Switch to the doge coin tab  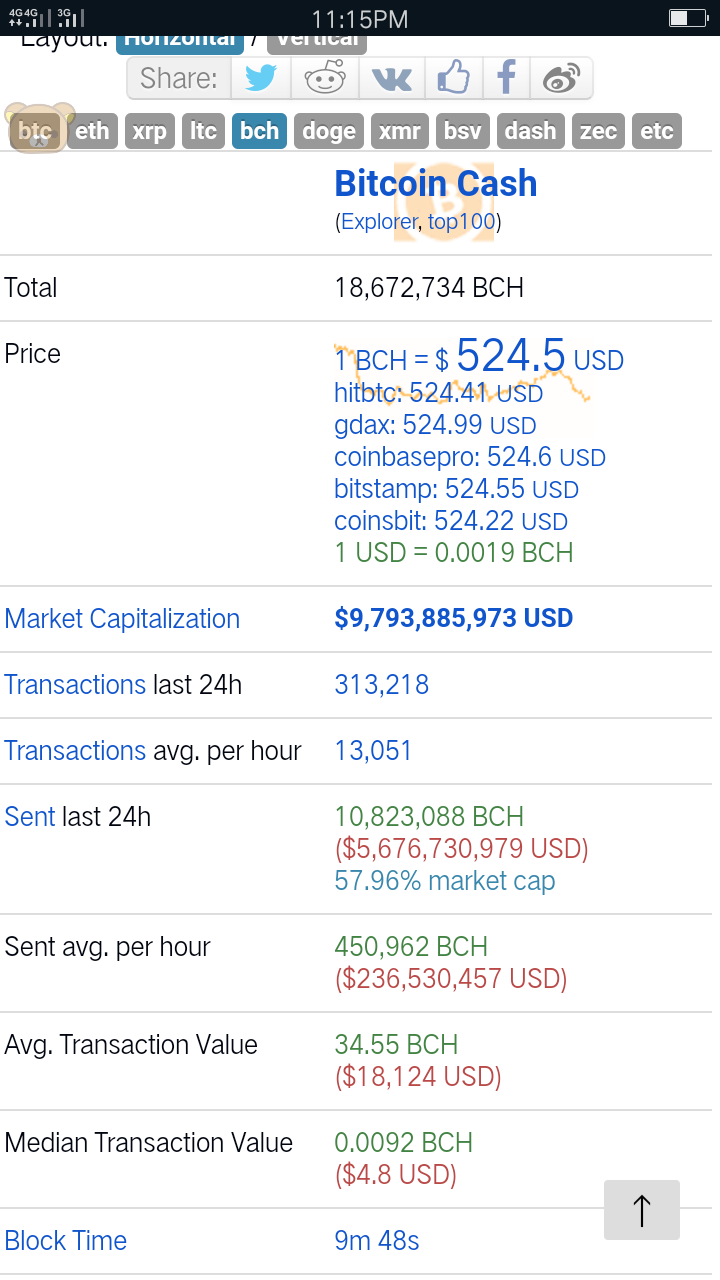(x=329, y=131)
